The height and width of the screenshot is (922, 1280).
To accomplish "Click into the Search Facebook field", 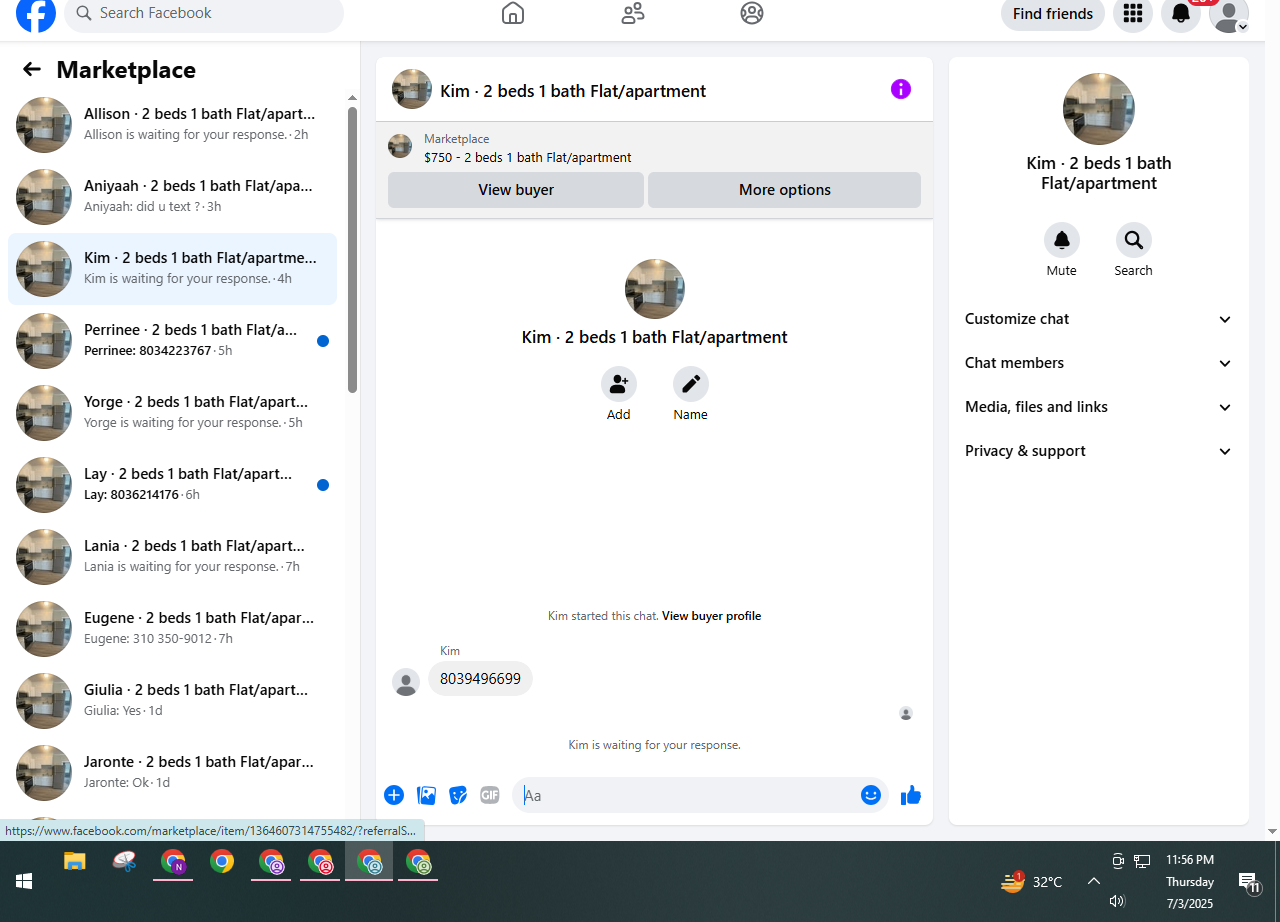I will click(204, 14).
